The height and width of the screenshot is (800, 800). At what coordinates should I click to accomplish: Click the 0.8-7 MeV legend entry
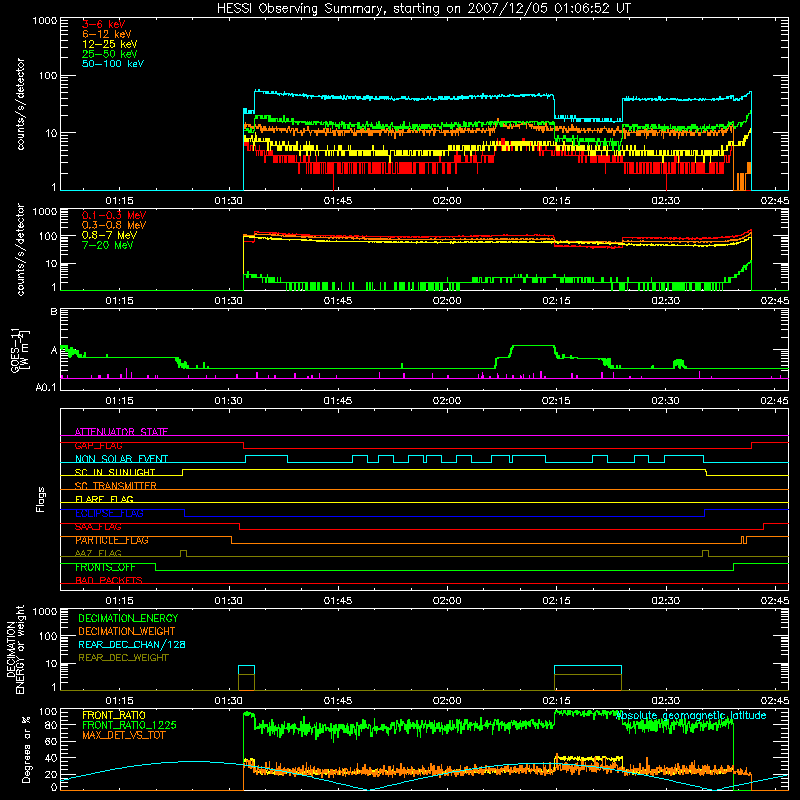(109, 235)
